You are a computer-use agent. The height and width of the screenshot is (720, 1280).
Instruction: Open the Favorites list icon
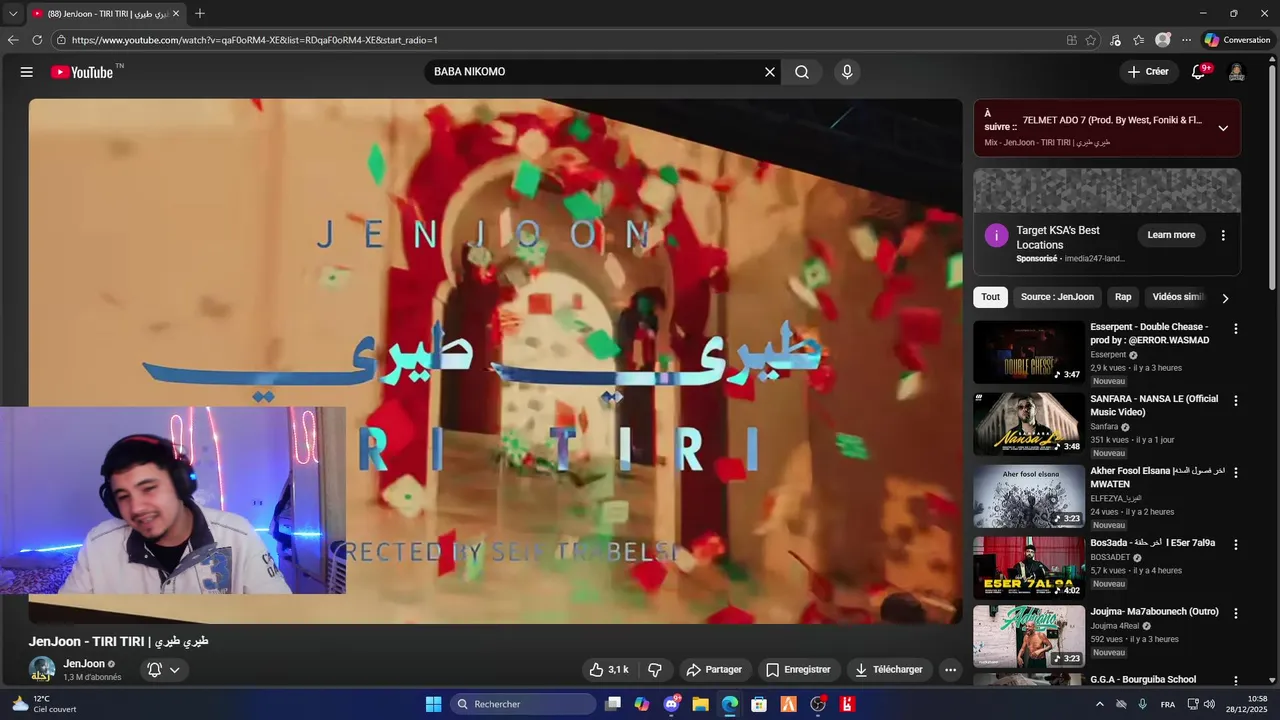click(x=1139, y=40)
